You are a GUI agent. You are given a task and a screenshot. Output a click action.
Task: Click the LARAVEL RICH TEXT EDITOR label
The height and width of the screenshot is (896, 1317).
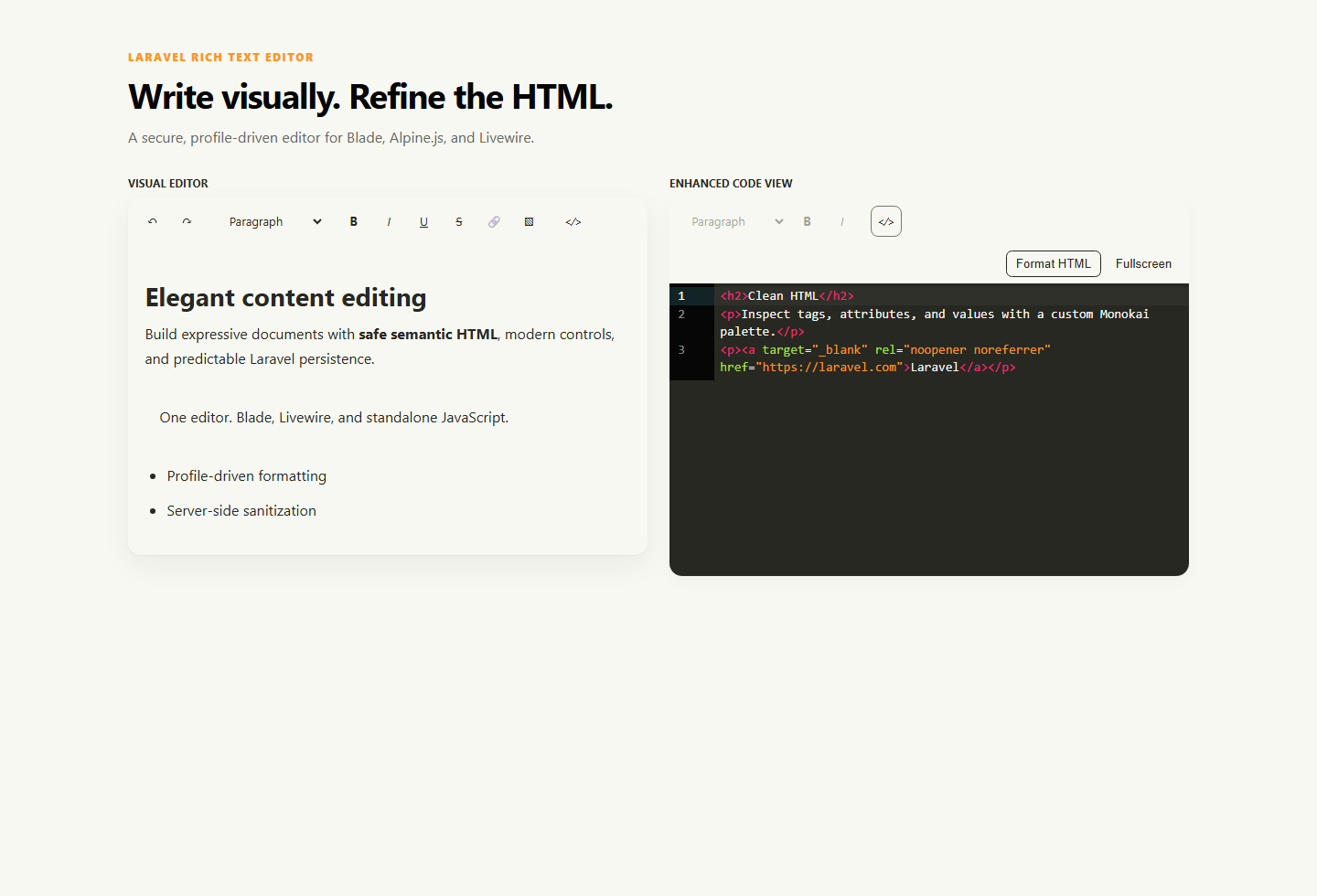pos(220,58)
